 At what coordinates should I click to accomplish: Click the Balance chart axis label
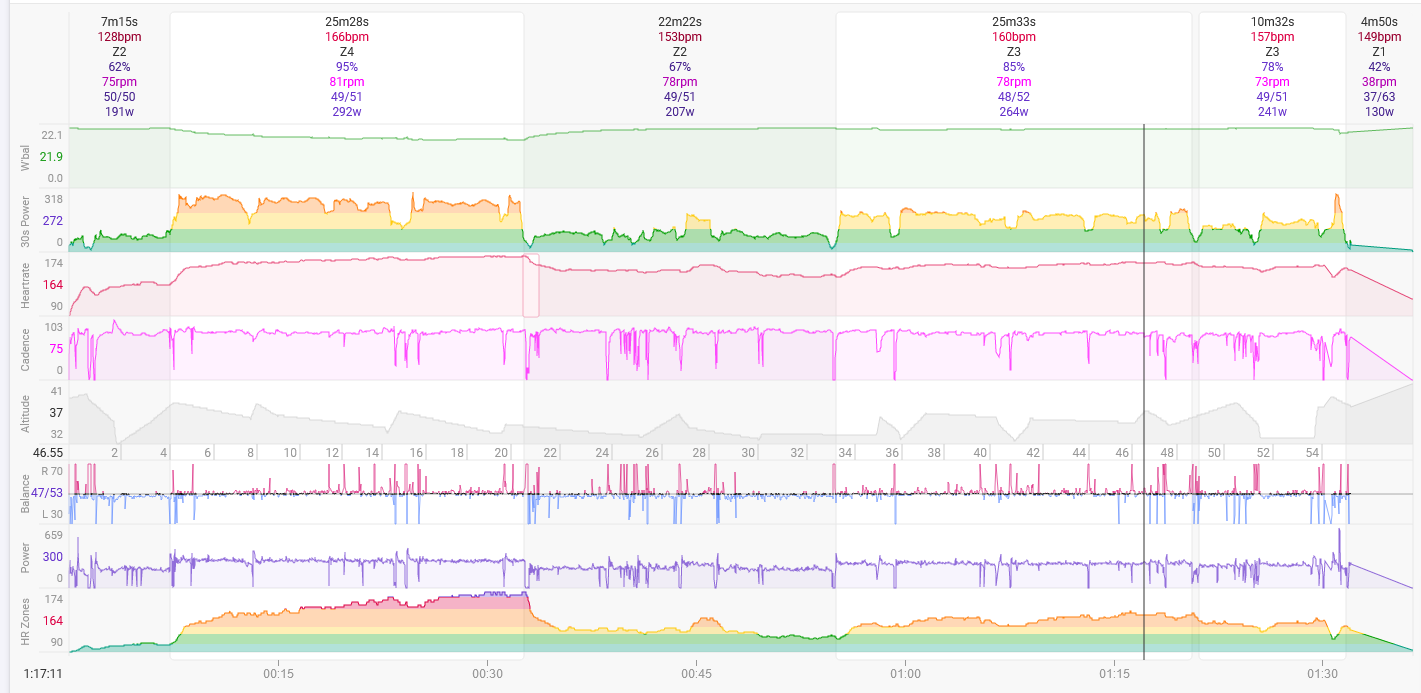pos(27,493)
